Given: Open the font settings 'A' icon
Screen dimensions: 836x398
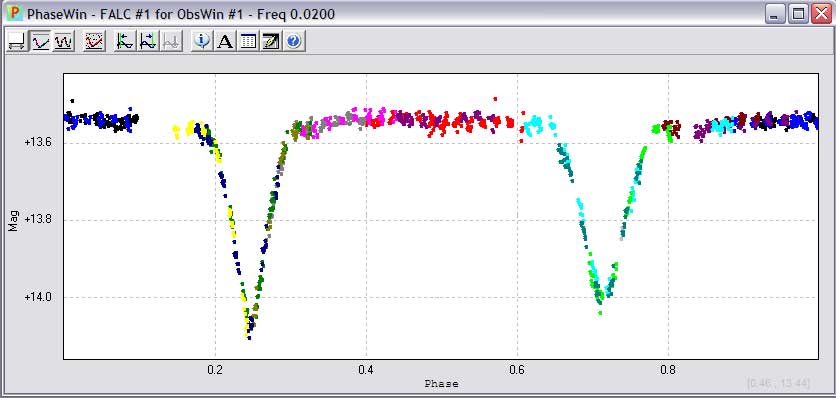Looking at the screenshot, I should (x=225, y=41).
